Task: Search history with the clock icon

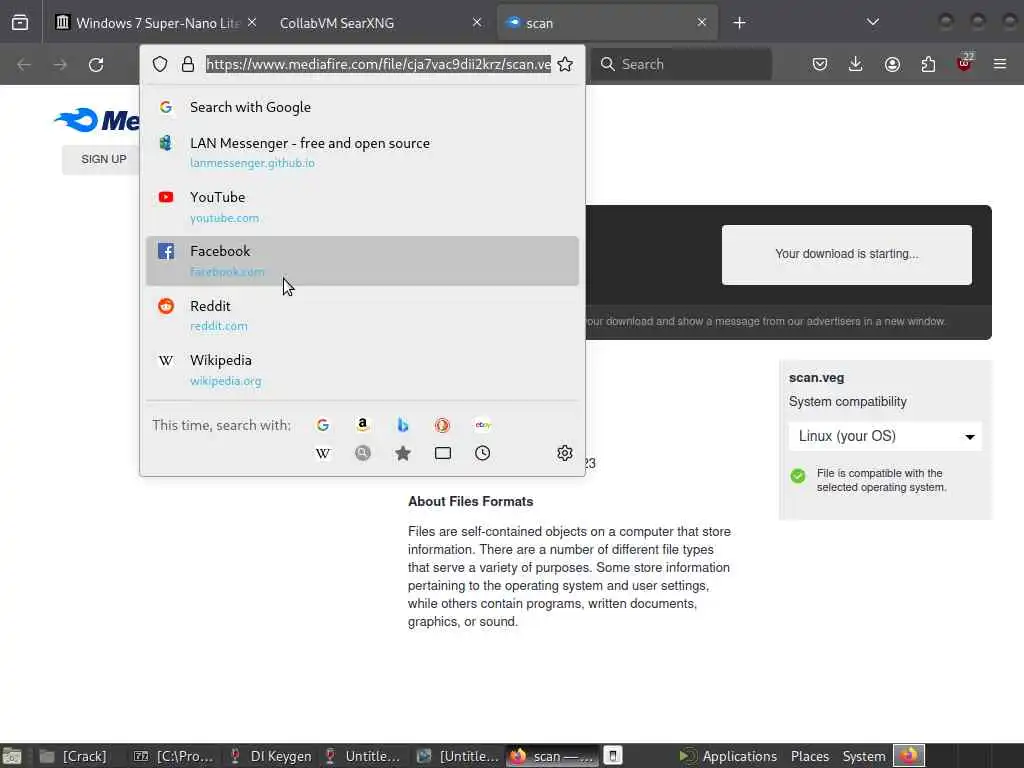Action: [483, 453]
